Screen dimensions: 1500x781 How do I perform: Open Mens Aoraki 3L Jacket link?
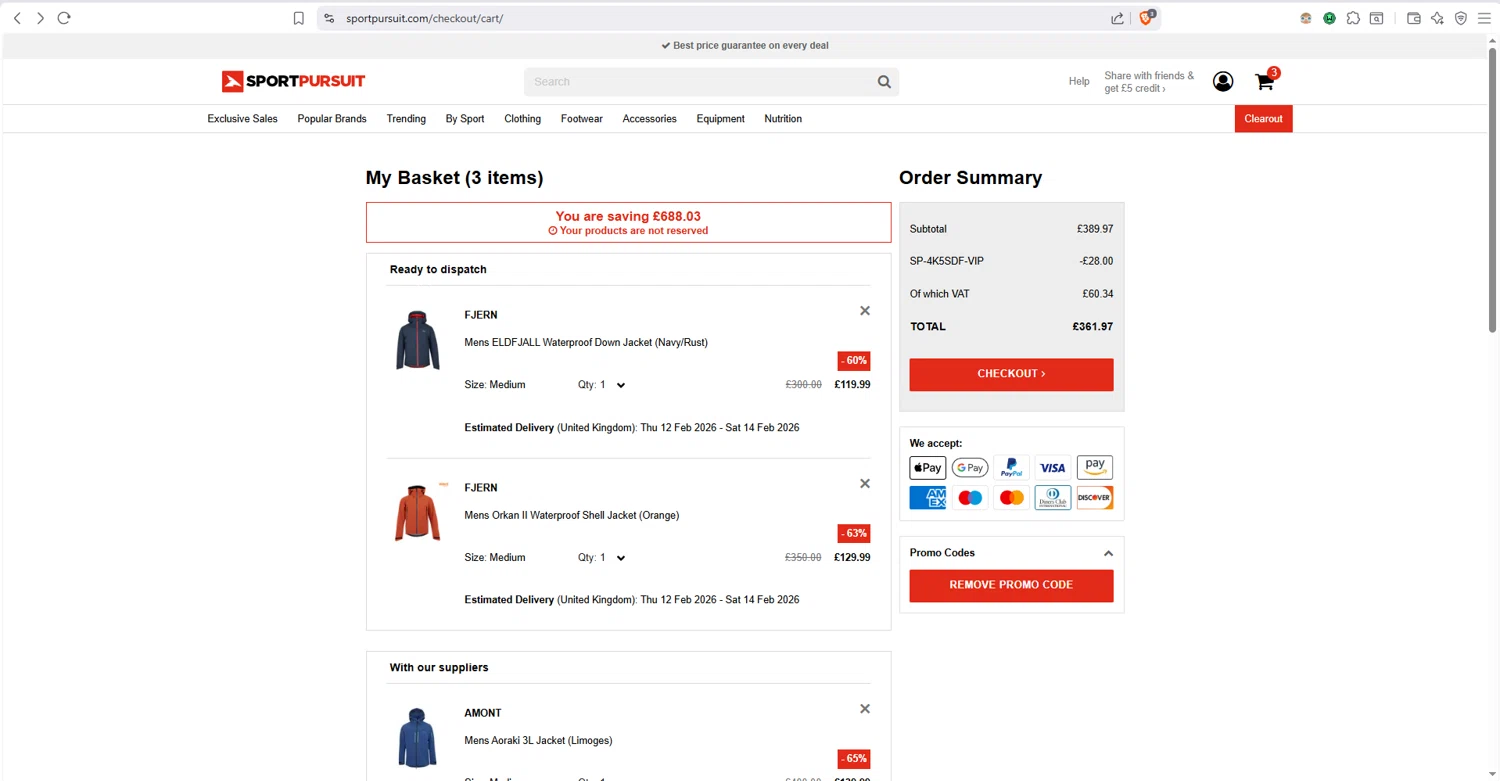[x=538, y=741]
